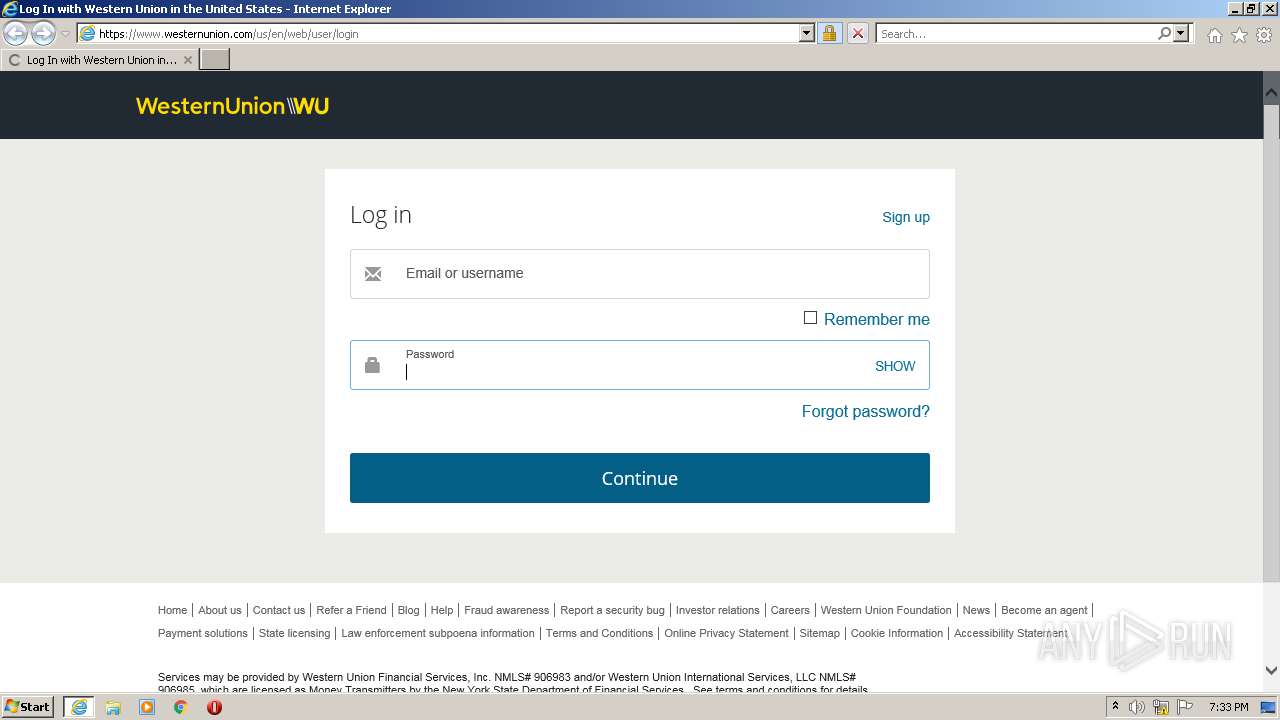Toggle SHOW password visibility
This screenshot has height=720, width=1280.
[x=895, y=366]
